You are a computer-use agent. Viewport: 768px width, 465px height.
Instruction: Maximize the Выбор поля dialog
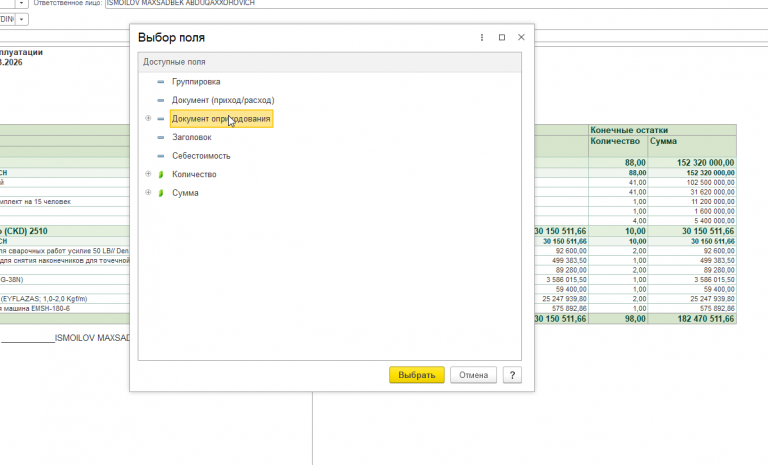pos(502,37)
